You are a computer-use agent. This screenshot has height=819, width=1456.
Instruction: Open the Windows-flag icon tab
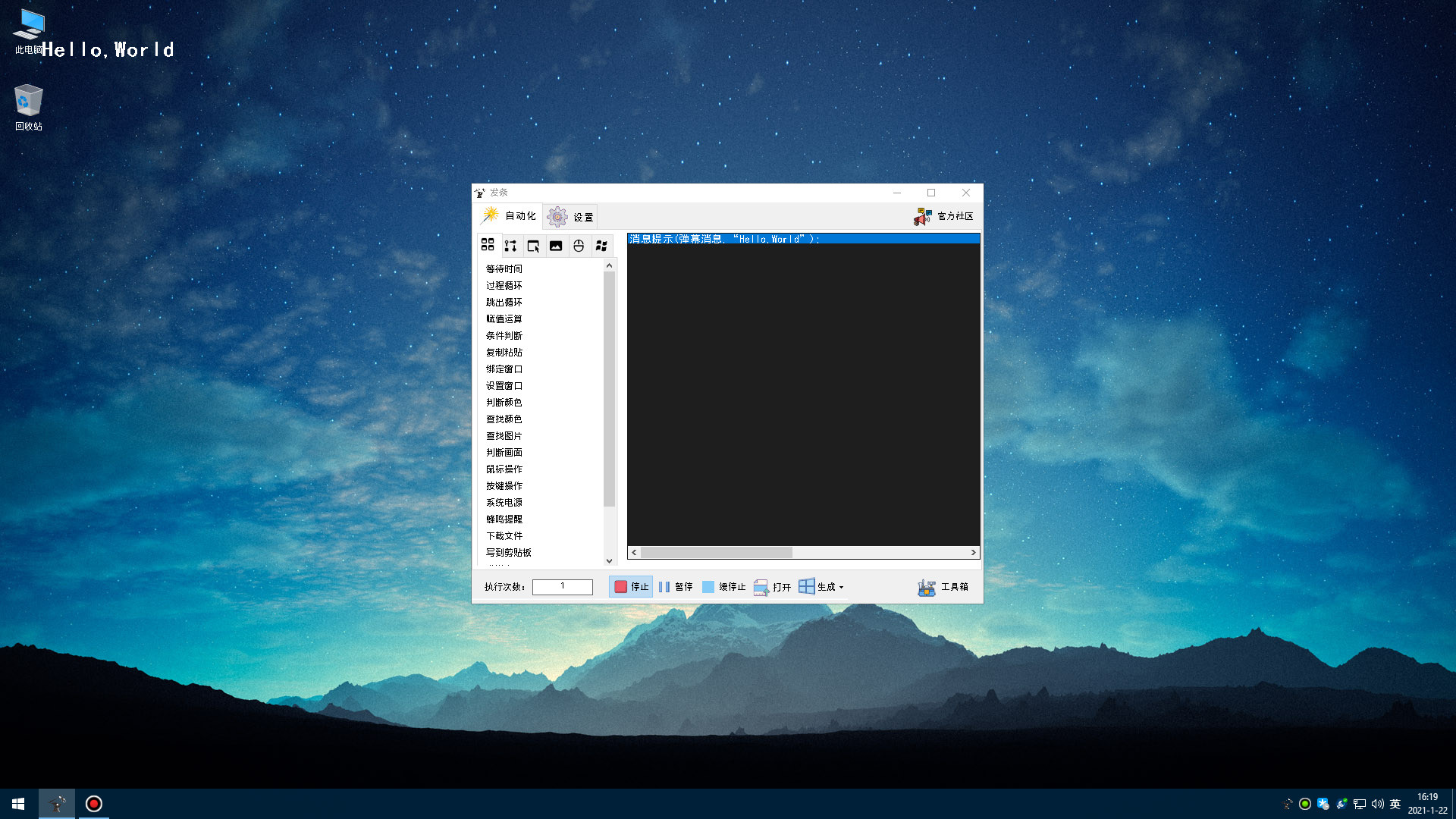coord(601,246)
